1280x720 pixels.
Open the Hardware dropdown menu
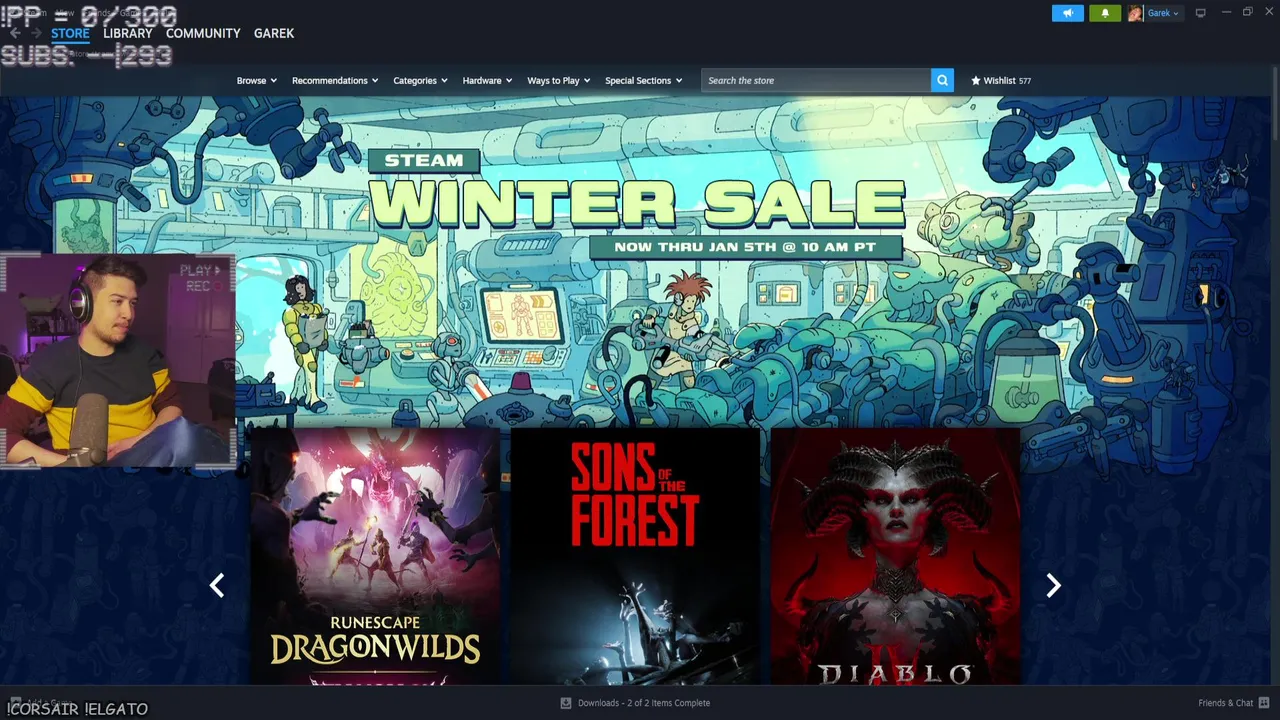pos(487,80)
